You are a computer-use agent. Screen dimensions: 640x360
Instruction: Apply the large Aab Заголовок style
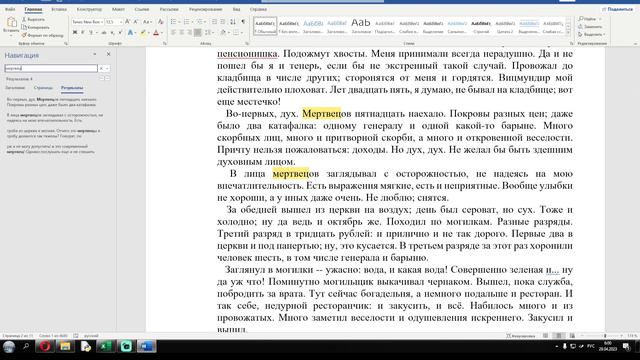361,26
